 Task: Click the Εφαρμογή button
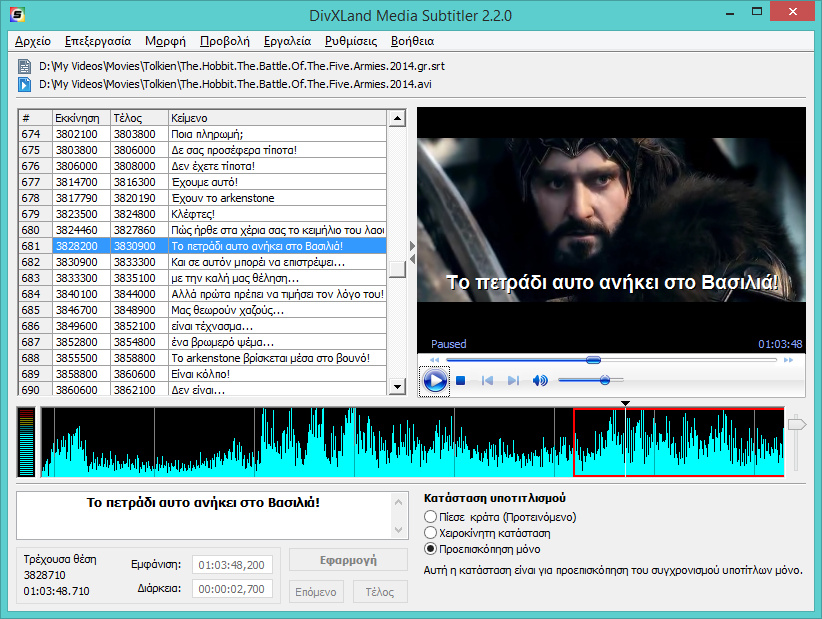point(348,559)
